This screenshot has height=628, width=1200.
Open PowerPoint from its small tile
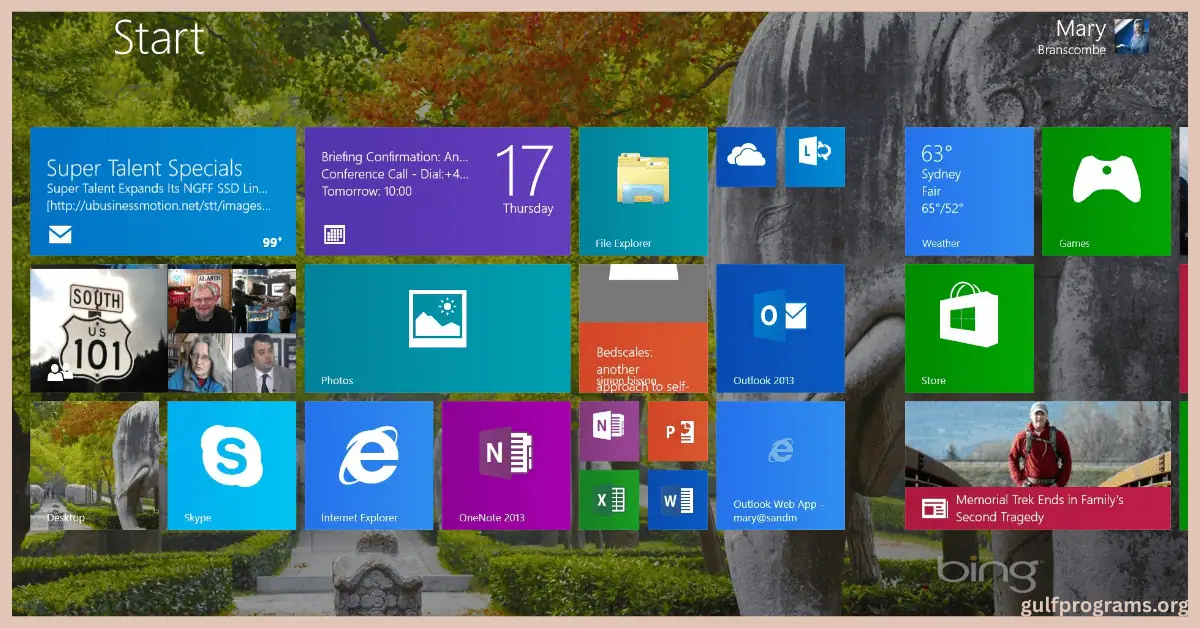678,432
